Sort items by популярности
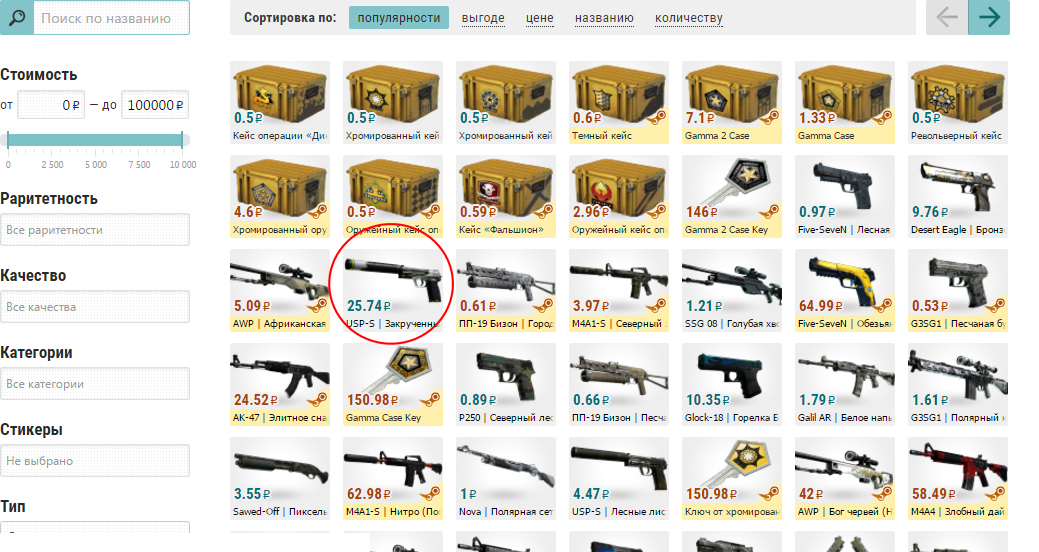This screenshot has width=1039, height=552. 399,18
